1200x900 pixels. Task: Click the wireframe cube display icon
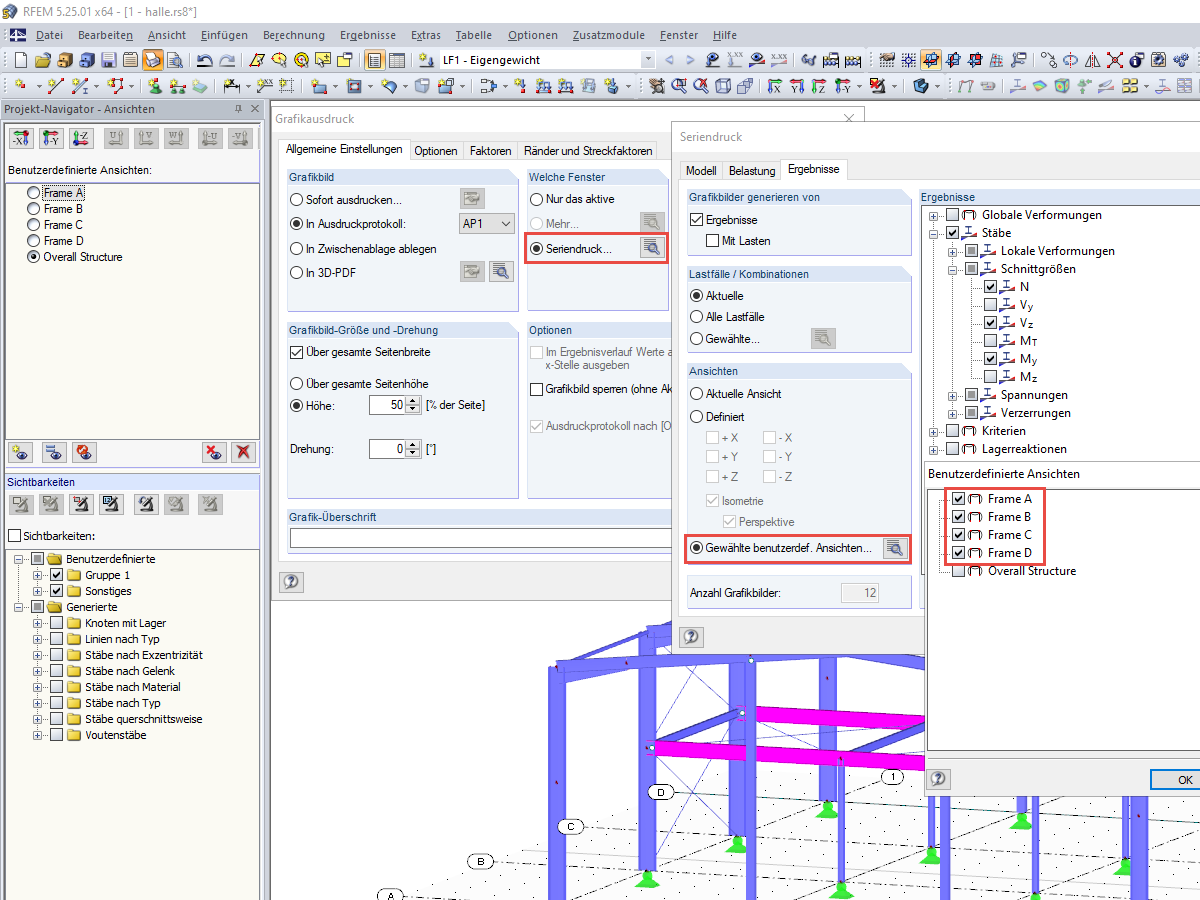pos(722,86)
